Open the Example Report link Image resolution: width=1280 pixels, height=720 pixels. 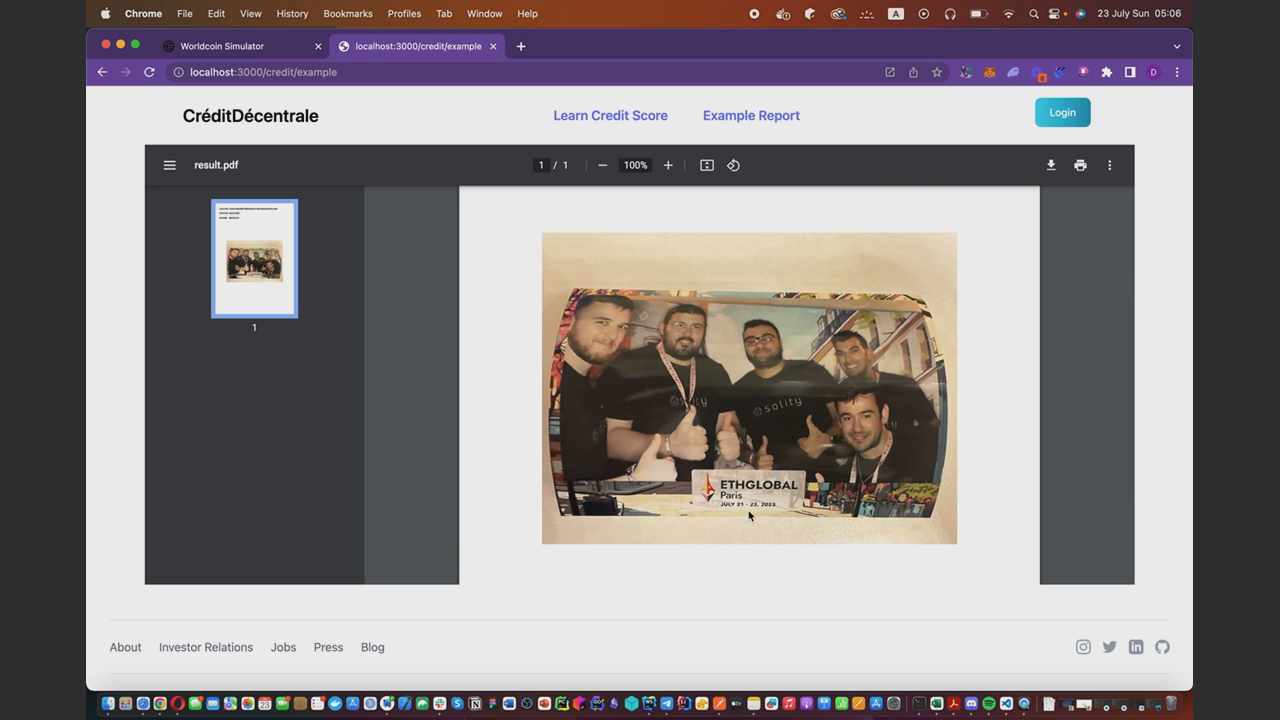(x=751, y=115)
